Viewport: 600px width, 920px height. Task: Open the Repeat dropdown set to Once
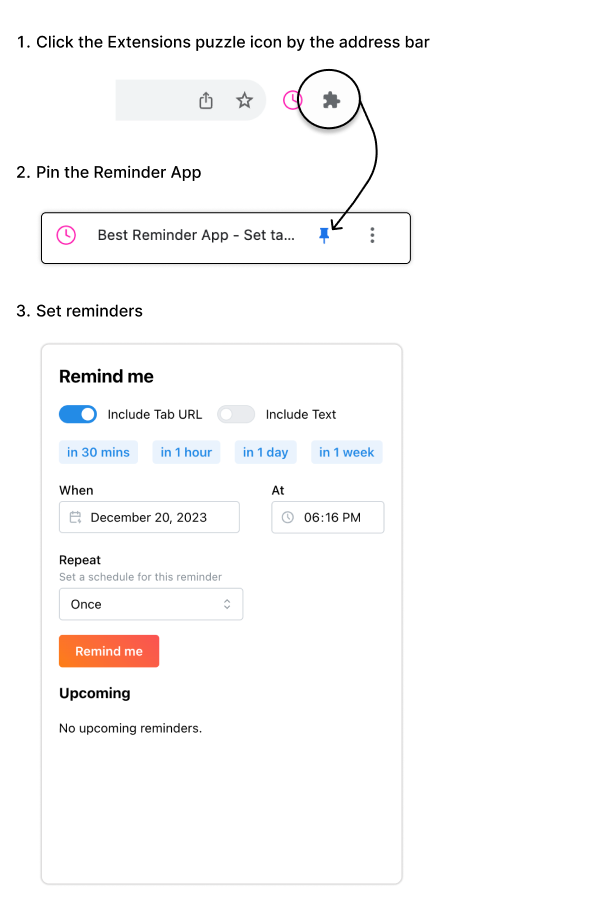tap(150, 604)
